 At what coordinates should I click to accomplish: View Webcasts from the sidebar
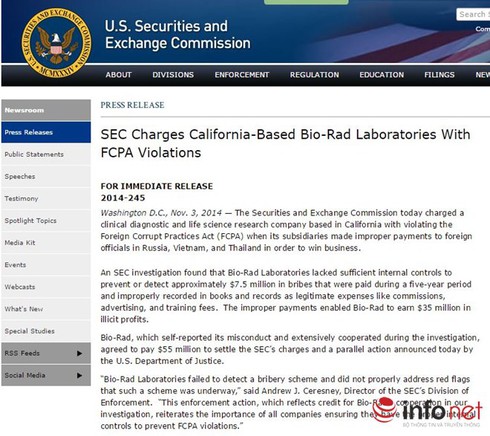[46, 287]
